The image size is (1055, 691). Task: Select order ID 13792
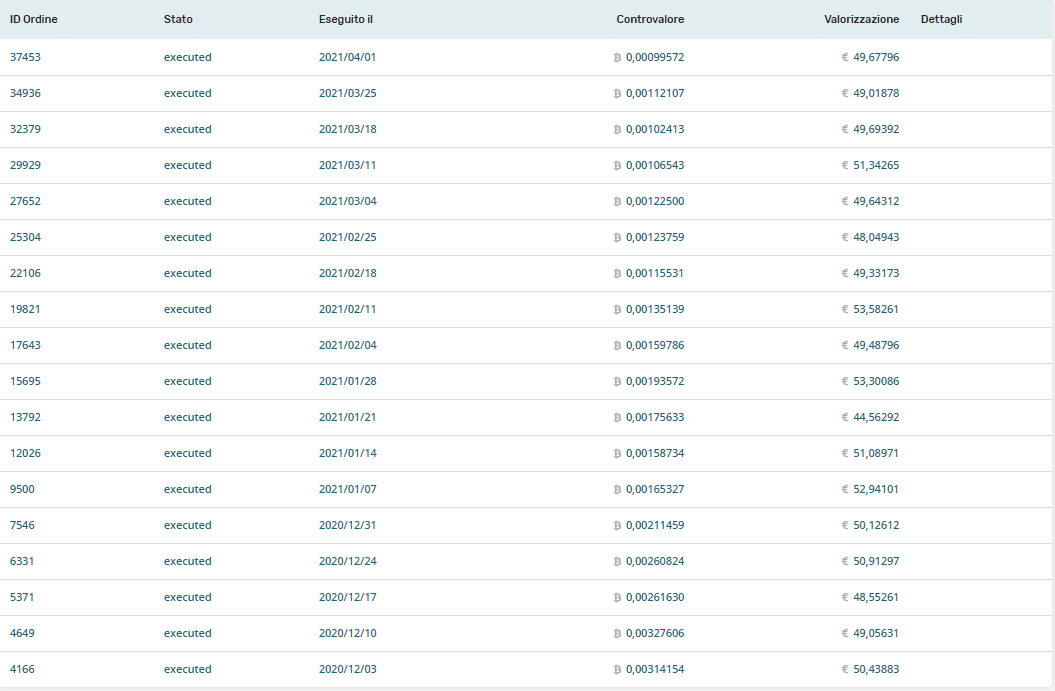[x=26, y=417]
